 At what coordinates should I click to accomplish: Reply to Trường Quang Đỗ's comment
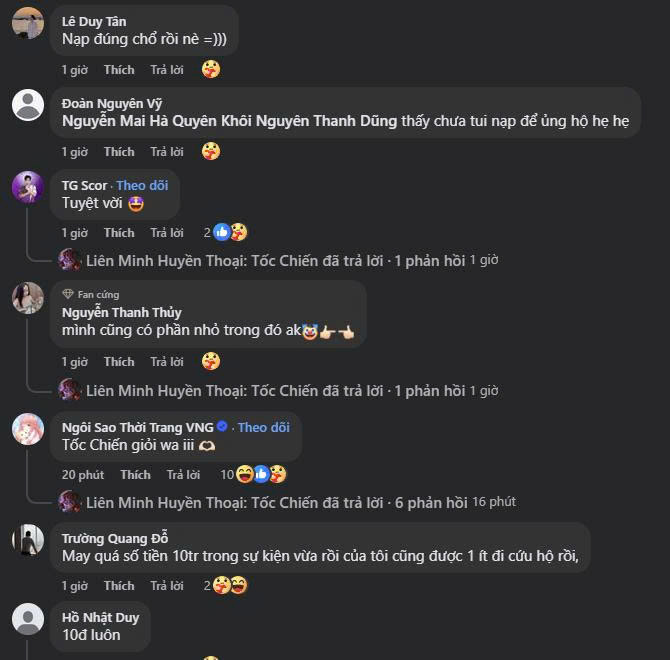(x=167, y=586)
